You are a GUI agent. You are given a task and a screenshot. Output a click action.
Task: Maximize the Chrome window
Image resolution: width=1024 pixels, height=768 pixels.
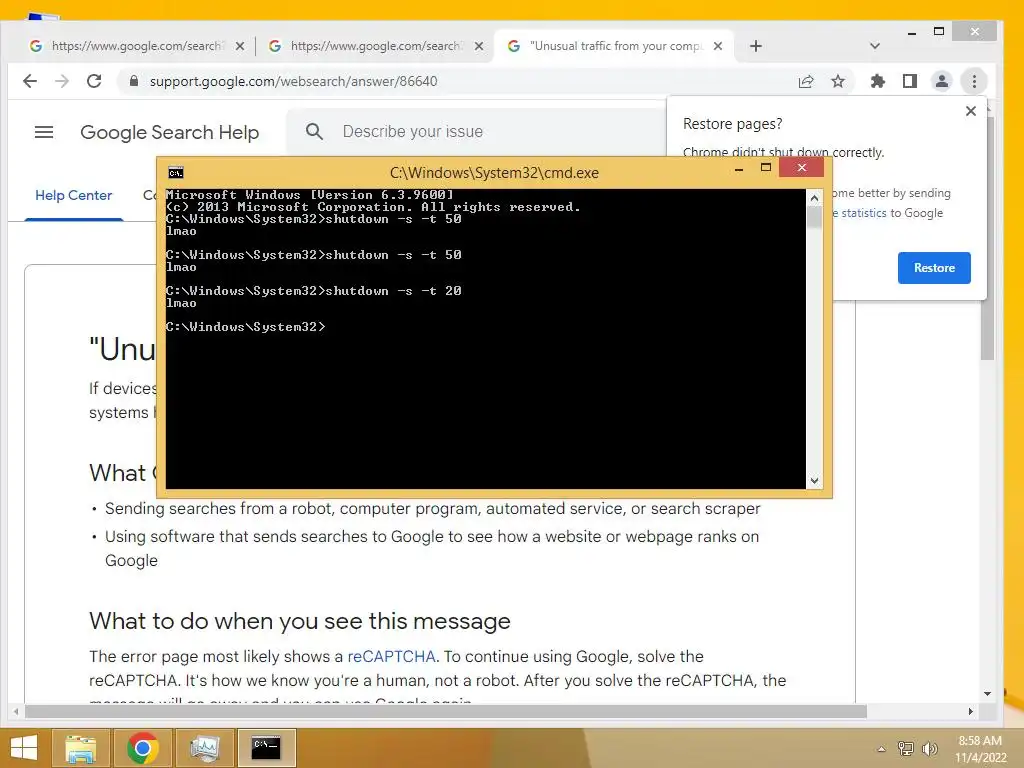pos(938,31)
